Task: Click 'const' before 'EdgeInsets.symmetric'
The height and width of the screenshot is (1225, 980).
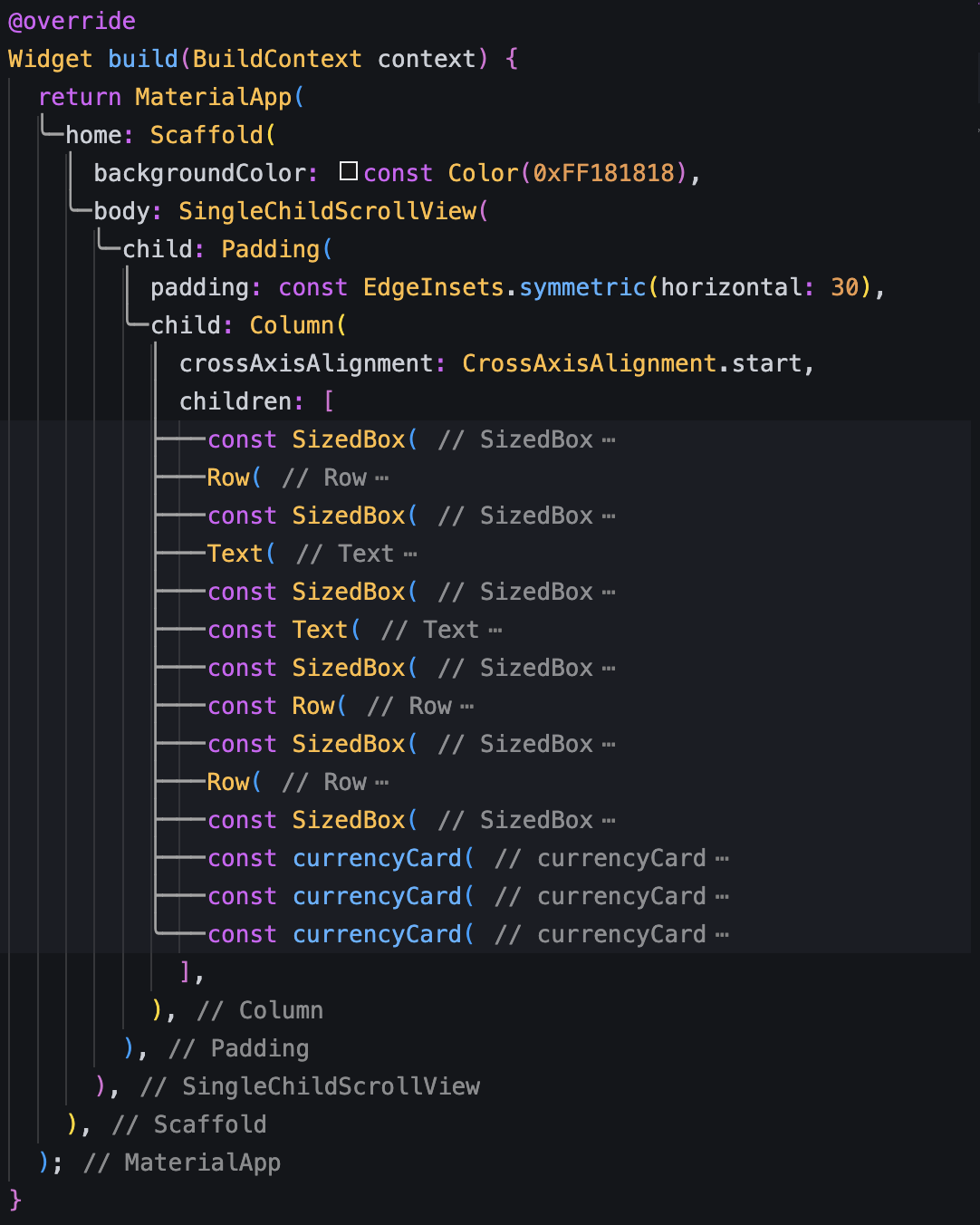Action: 312,287
